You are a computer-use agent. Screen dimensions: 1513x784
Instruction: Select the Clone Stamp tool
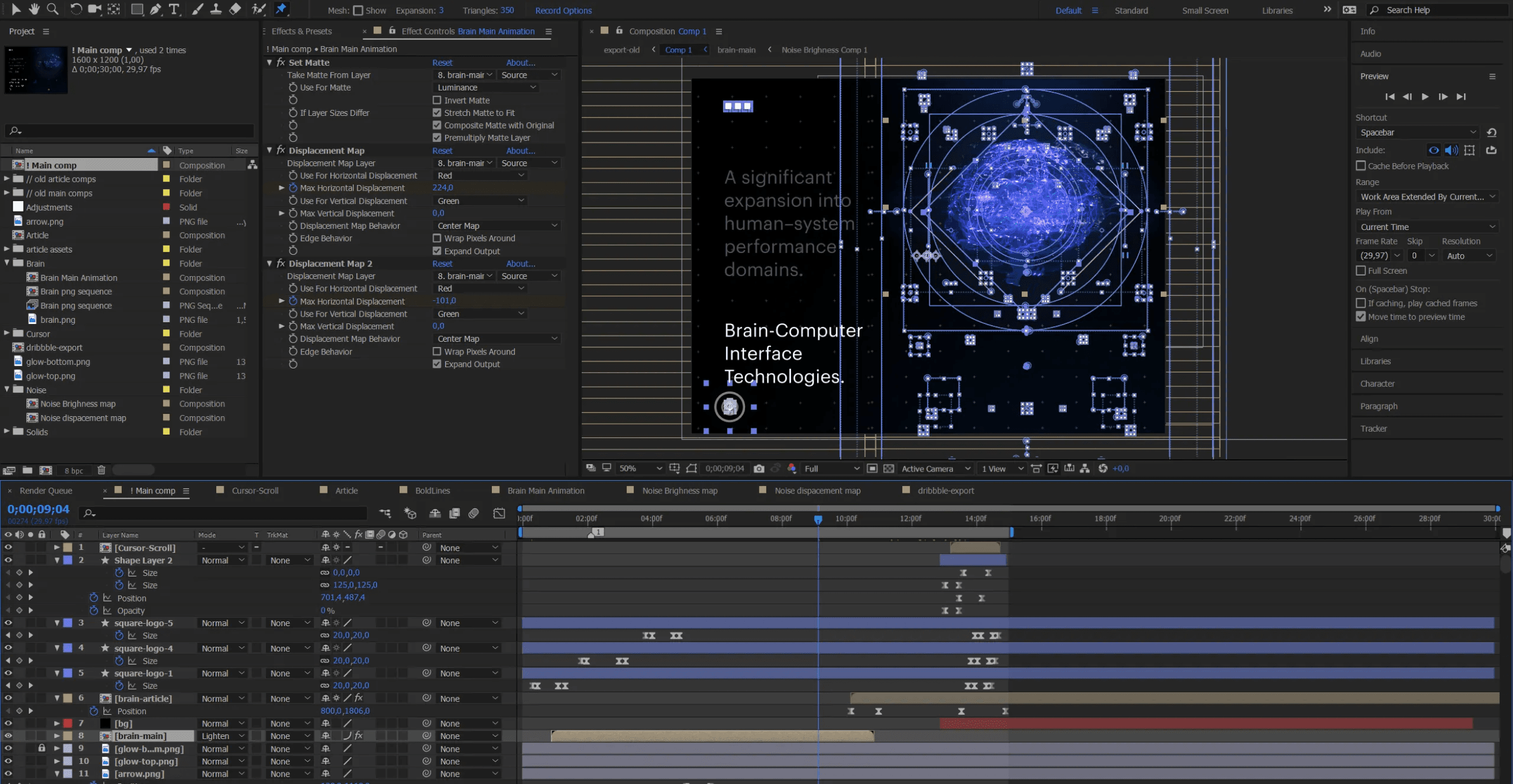(x=216, y=9)
